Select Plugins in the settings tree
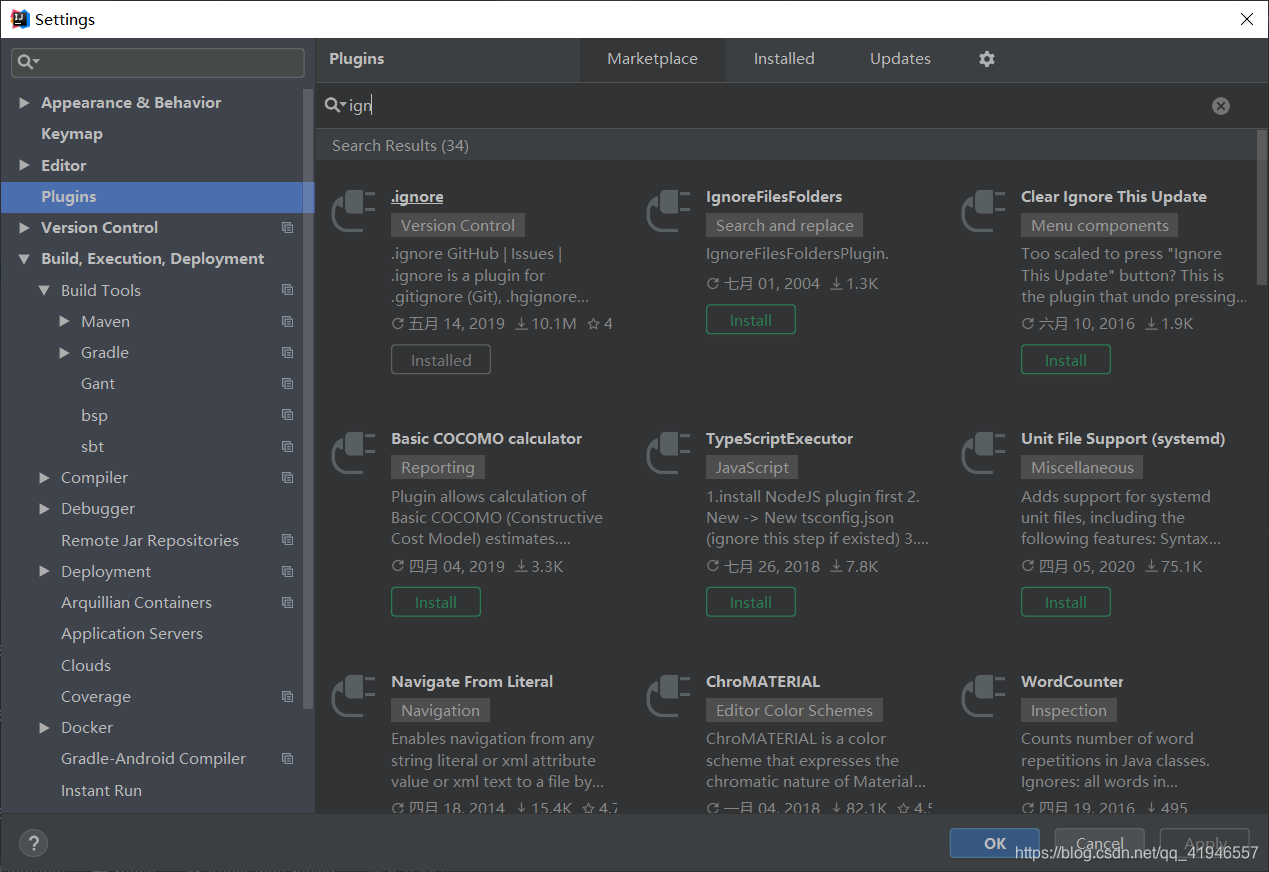This screenshot has width=1269, height=872. [158, 197]
